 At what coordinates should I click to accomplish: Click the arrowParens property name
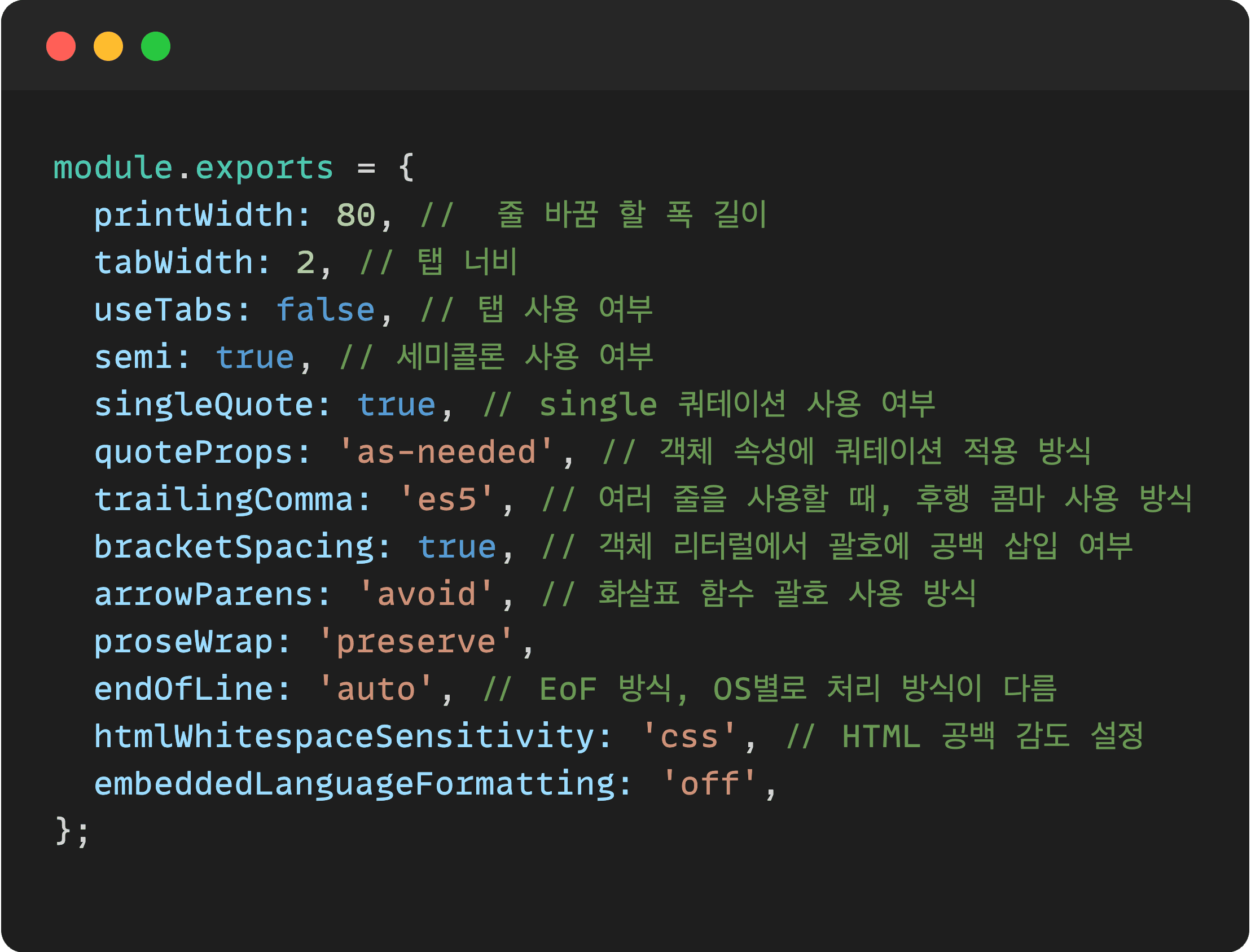[203, 595]
